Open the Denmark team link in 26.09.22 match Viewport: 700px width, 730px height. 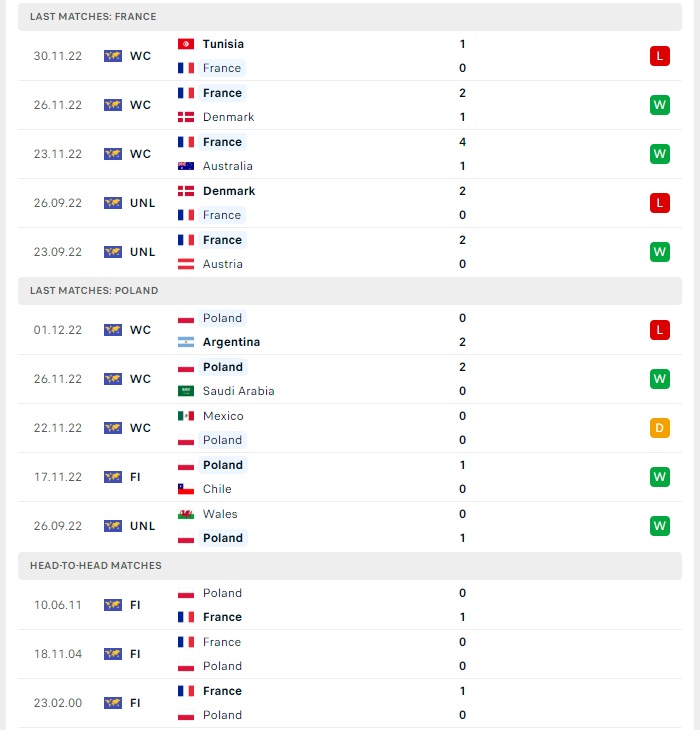tap(229, 191)
